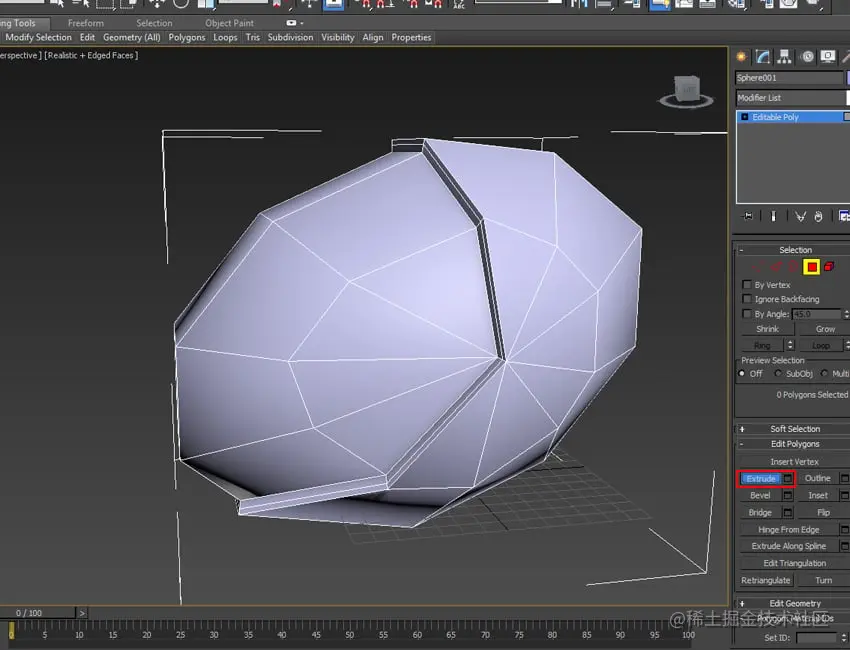Check the Ignore Backfacing option
This screenshot has width=850, height=650.
pos(747,299)
